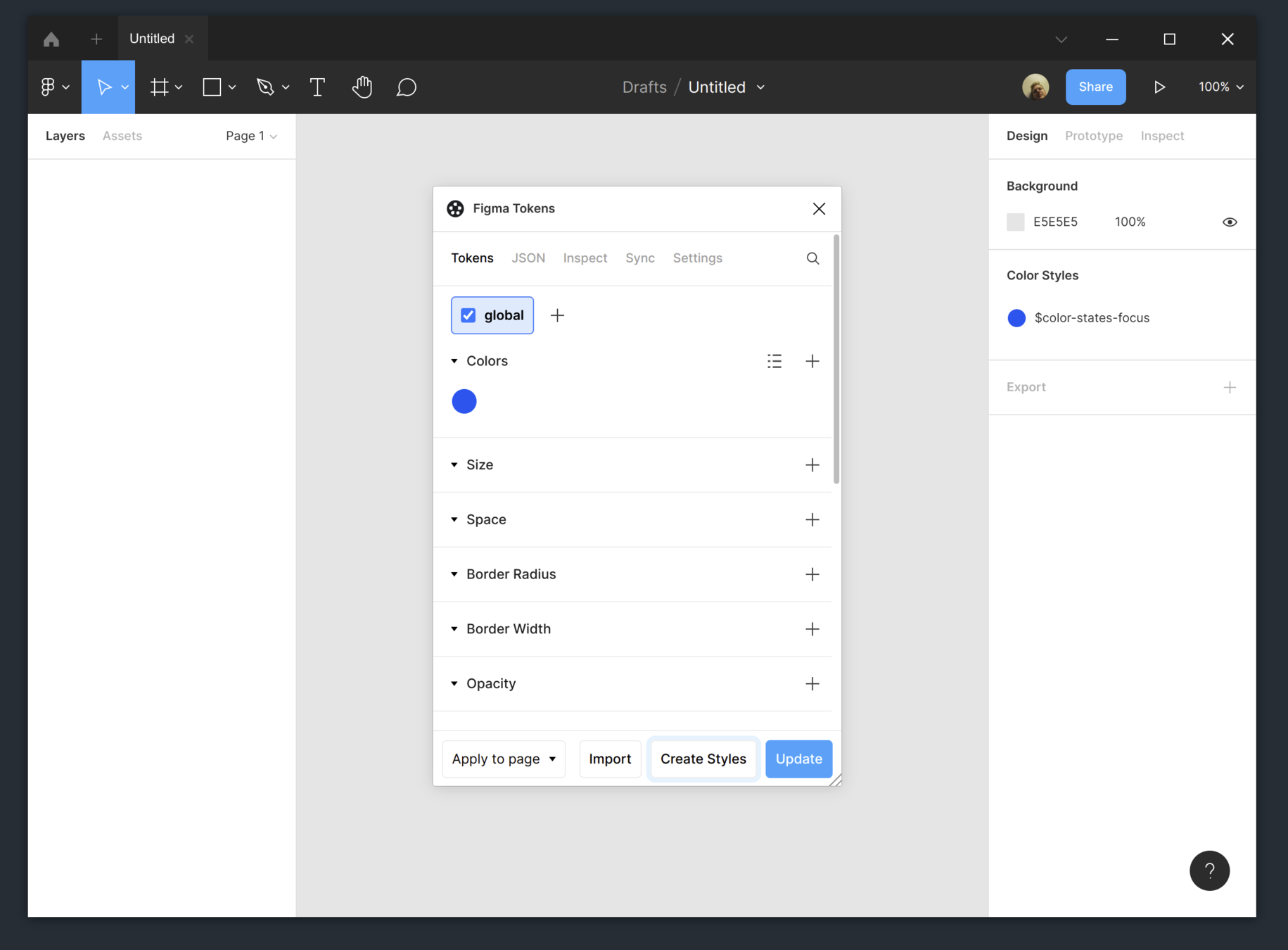The image size is (1288, 950).
Task: Close the Untitled file tab
Action: pos(189,39)
